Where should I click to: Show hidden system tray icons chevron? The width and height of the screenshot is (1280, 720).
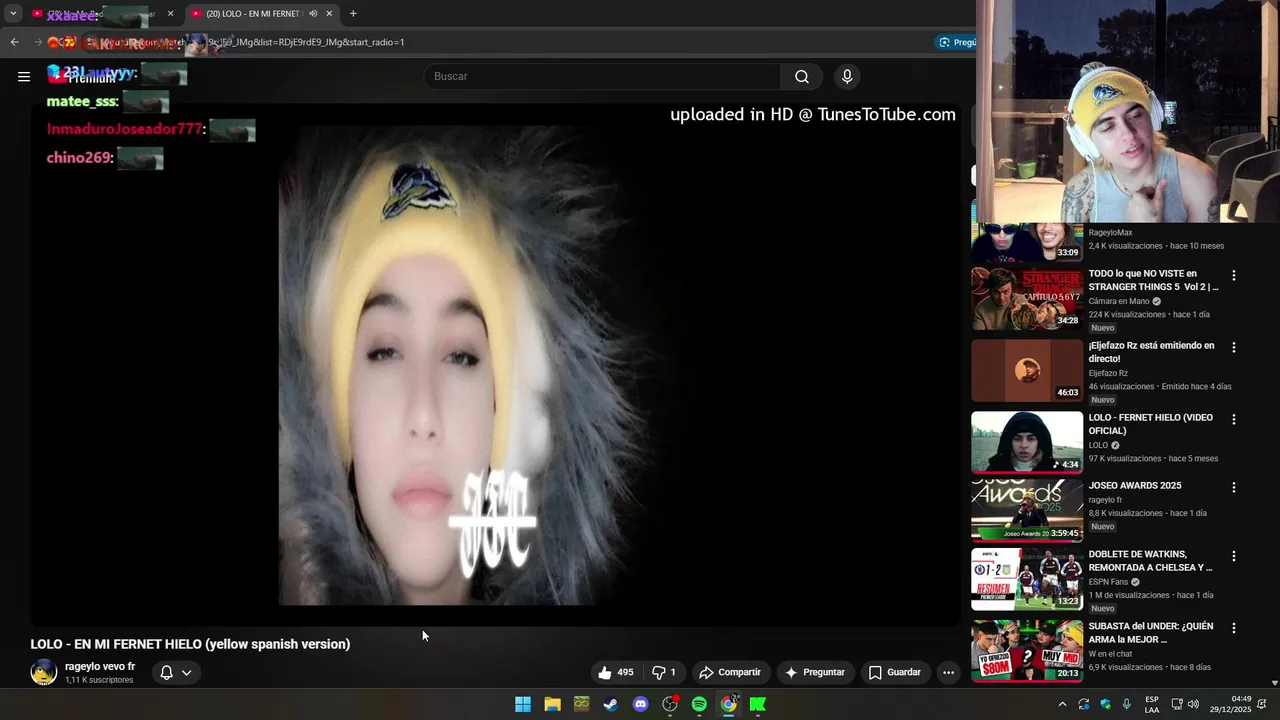click(1062, 704)
